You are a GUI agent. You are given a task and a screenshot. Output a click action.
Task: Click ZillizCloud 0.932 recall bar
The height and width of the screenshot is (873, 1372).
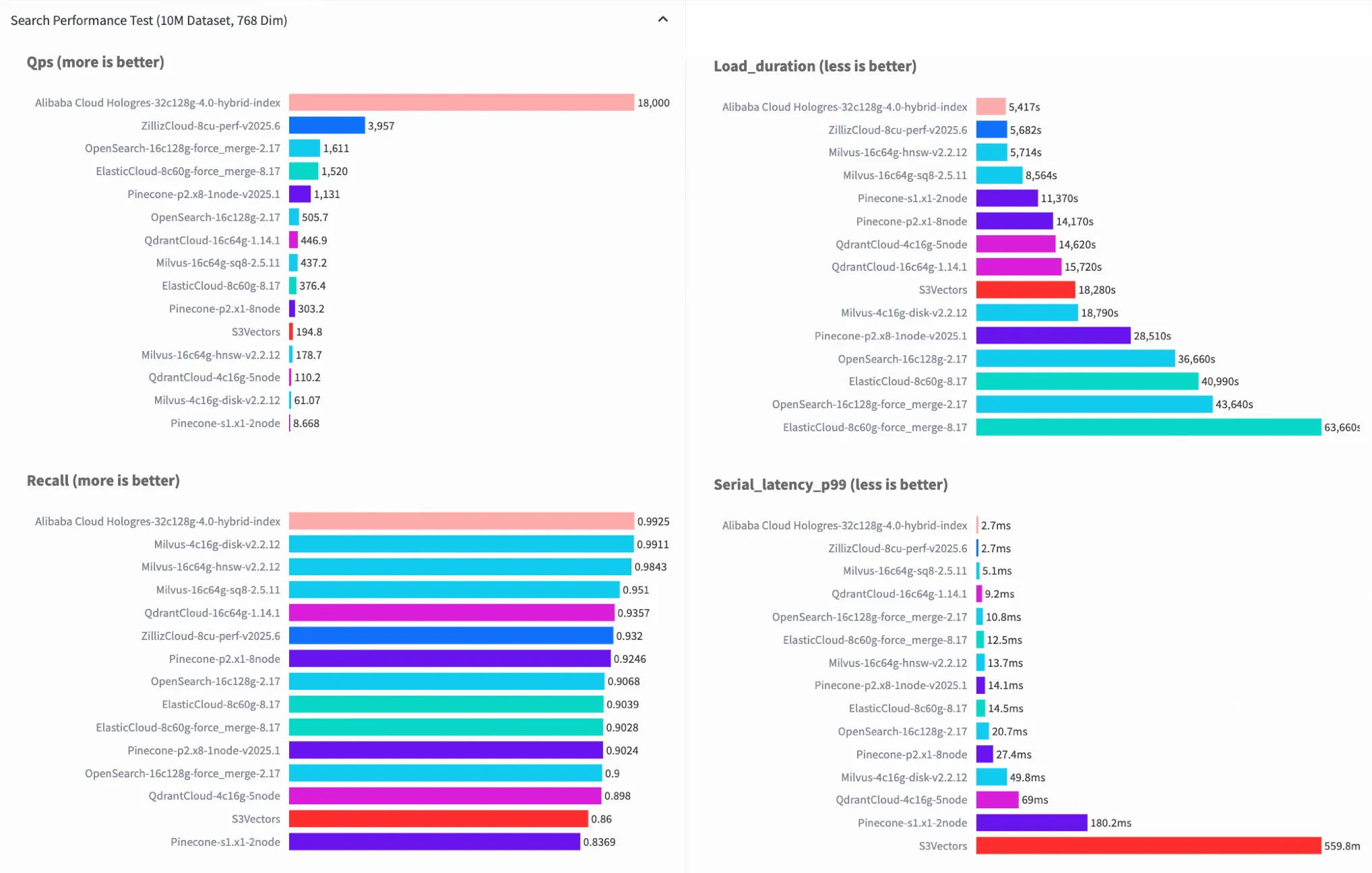point(451,635)
